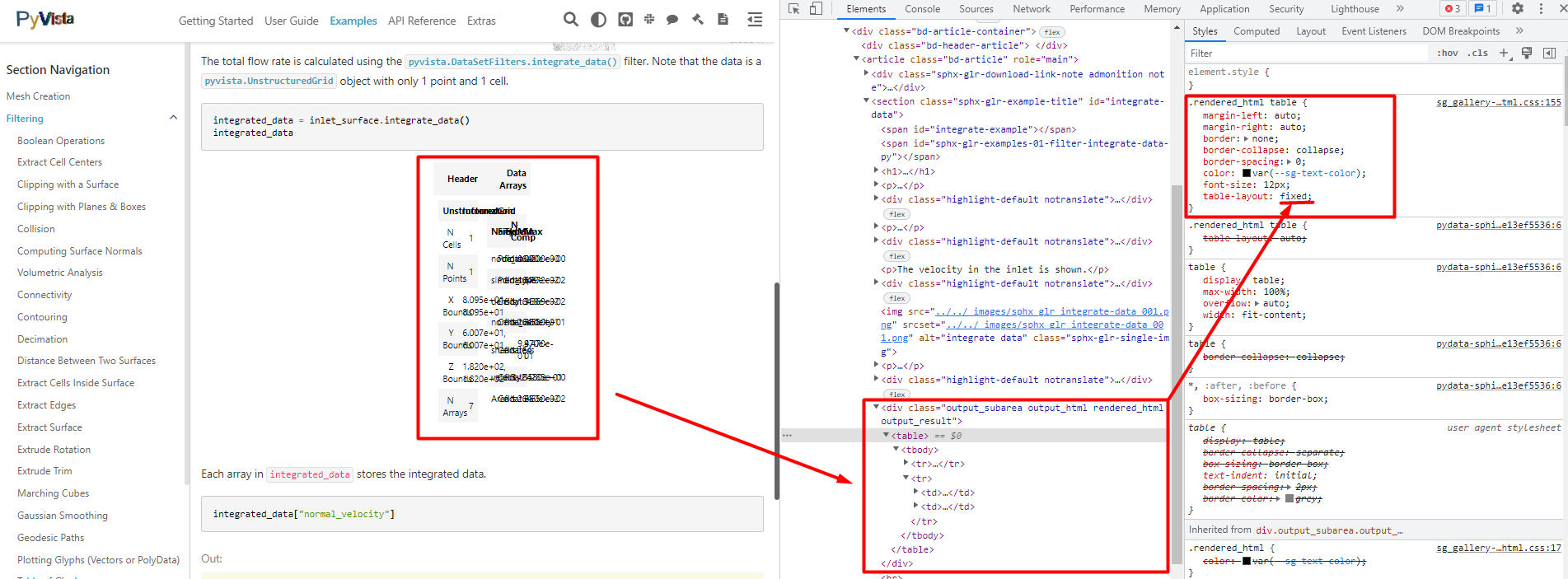Expand the border shorthand property triangle
The width and height of the screenshot is (1568, 579).
1247,138
